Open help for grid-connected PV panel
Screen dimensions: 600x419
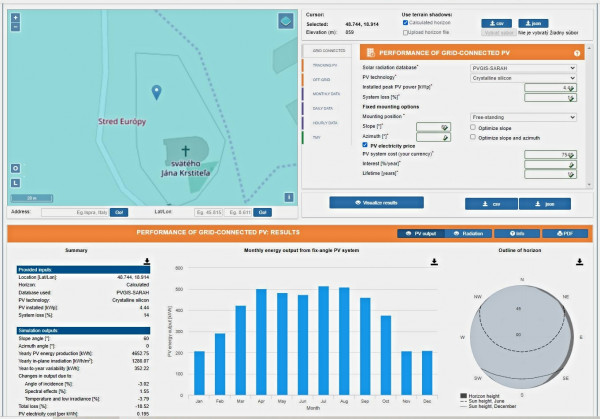point(577,53)
